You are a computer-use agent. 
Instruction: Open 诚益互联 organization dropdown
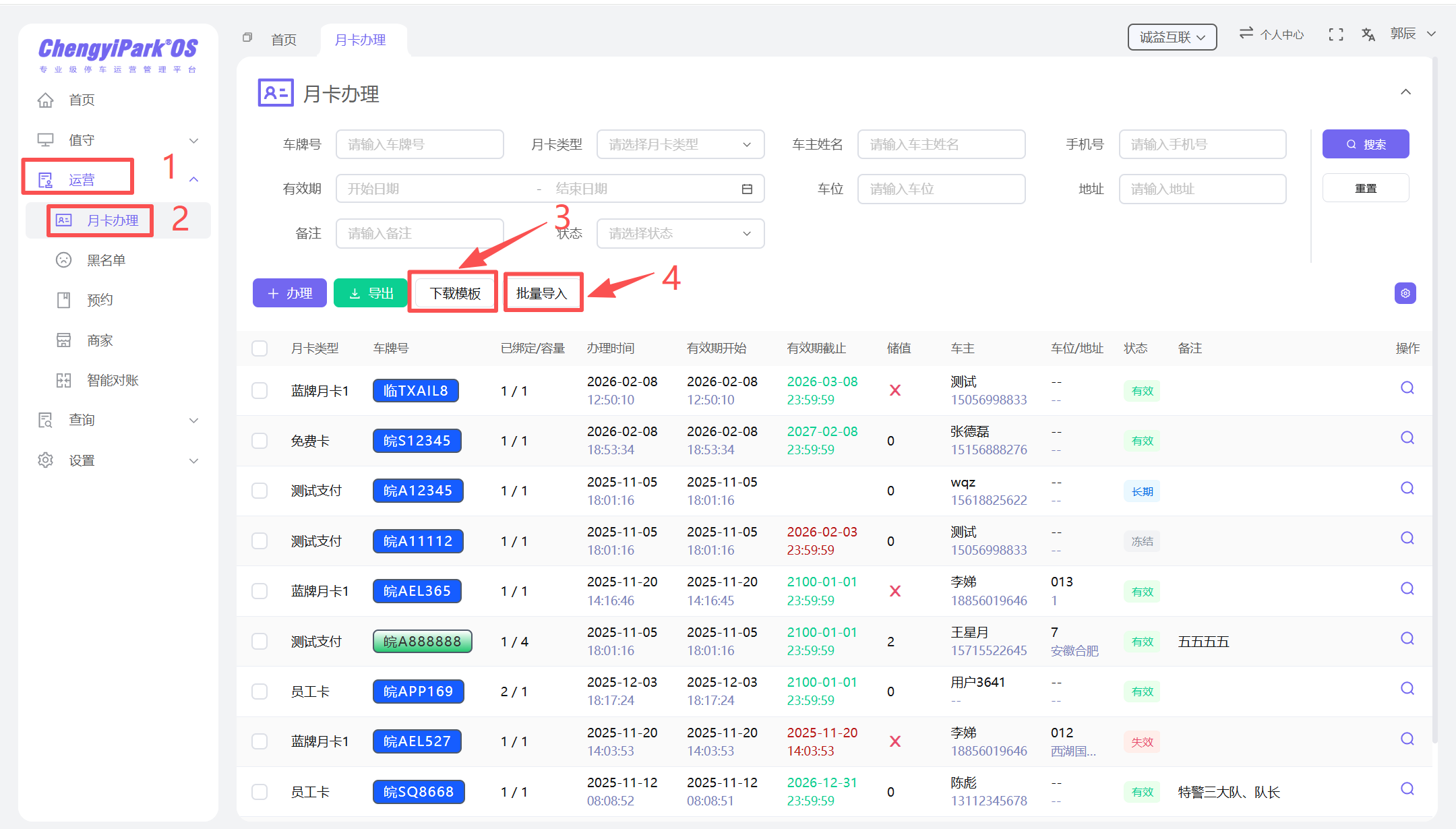1172,37
